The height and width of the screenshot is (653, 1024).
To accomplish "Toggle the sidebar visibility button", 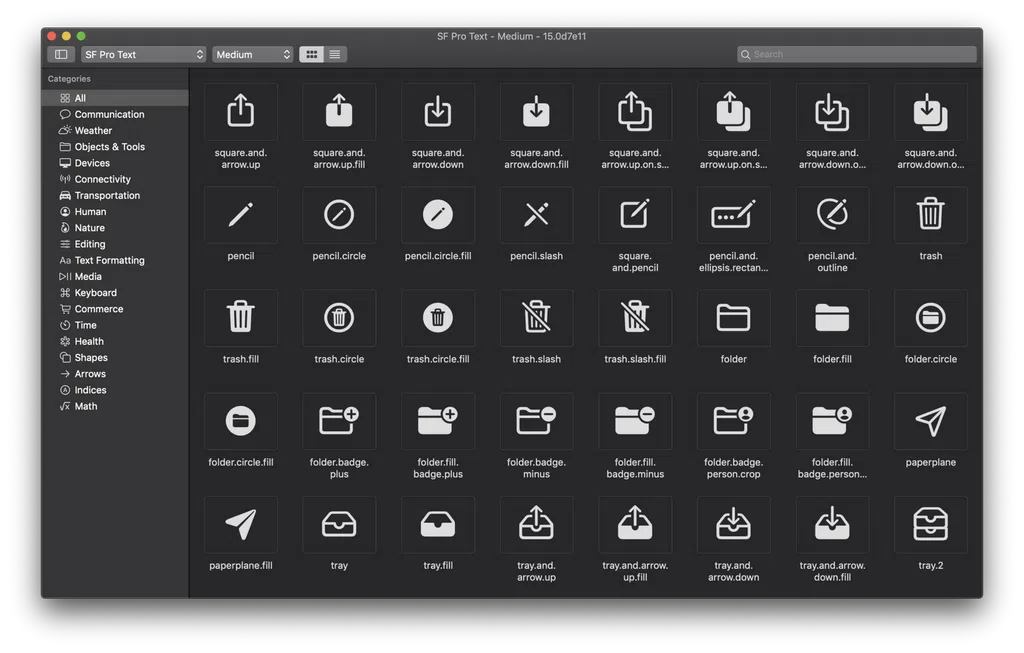I will click(61, 54).
